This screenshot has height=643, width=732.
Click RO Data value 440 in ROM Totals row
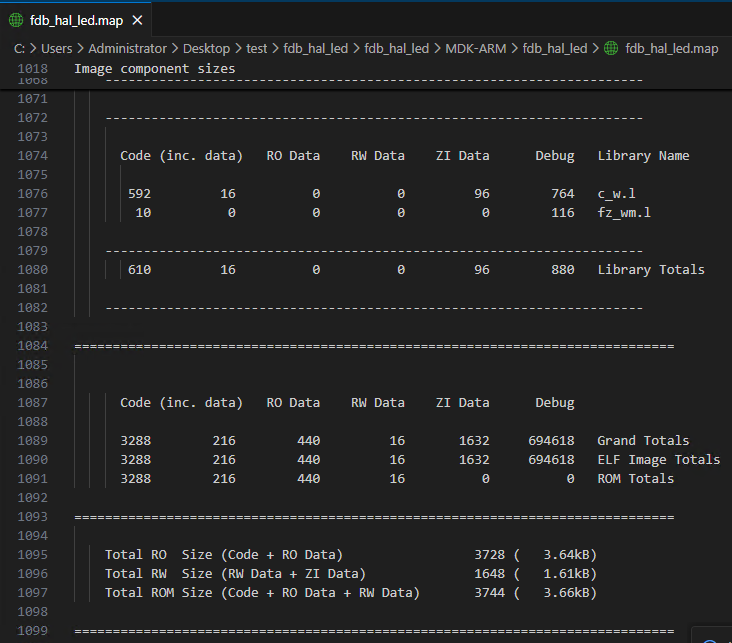point(309,479)
